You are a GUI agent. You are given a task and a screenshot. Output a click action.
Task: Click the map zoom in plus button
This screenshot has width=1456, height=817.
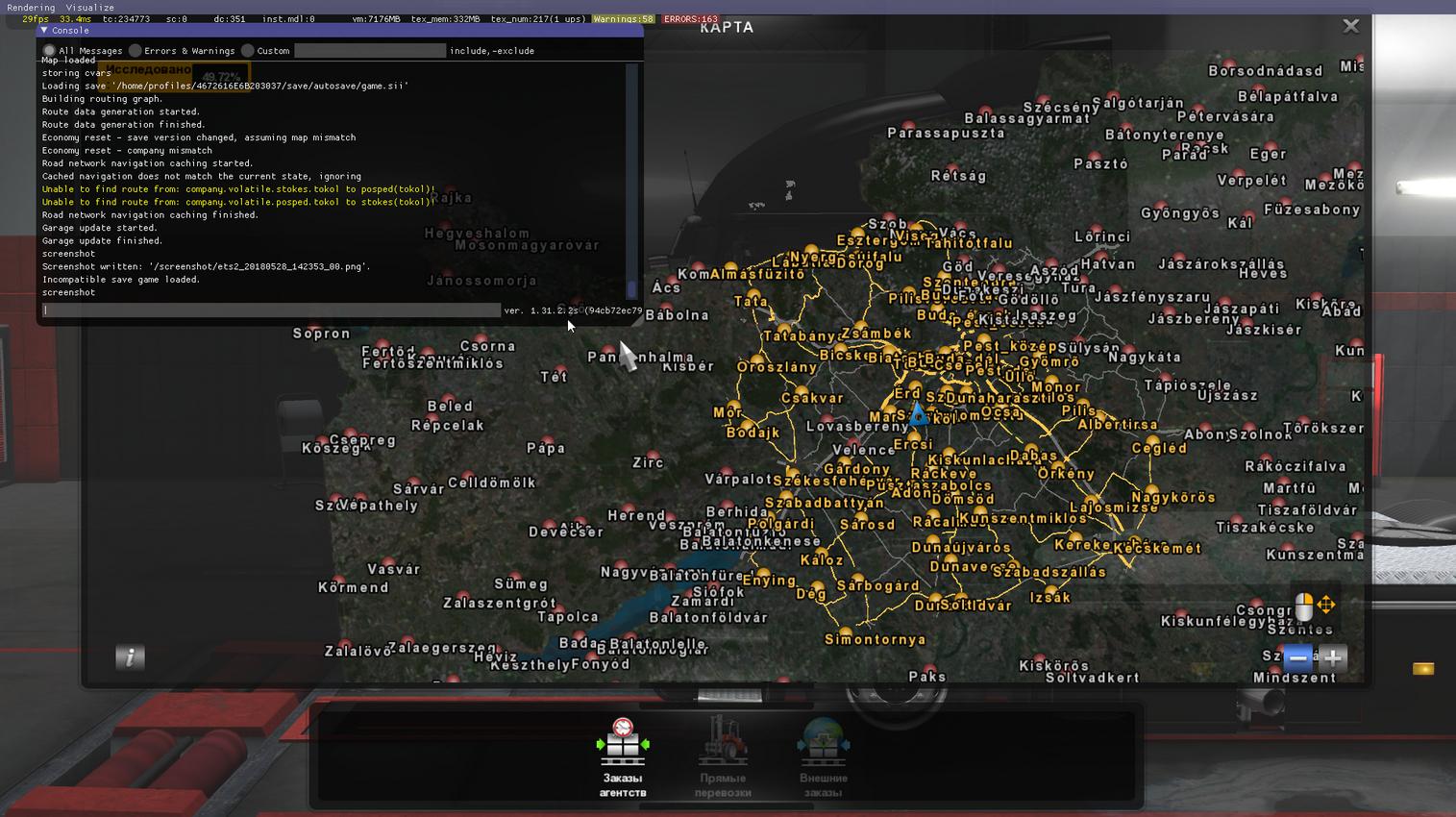(1333, 658)
